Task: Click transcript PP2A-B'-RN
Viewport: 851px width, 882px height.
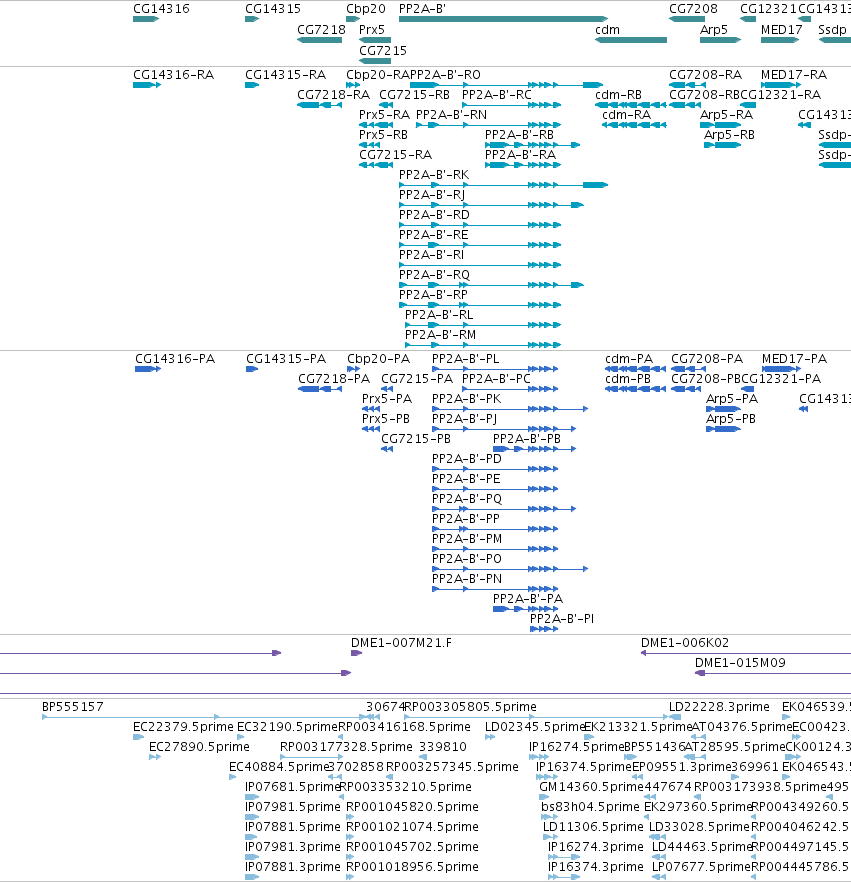Action: coord(452,115)
